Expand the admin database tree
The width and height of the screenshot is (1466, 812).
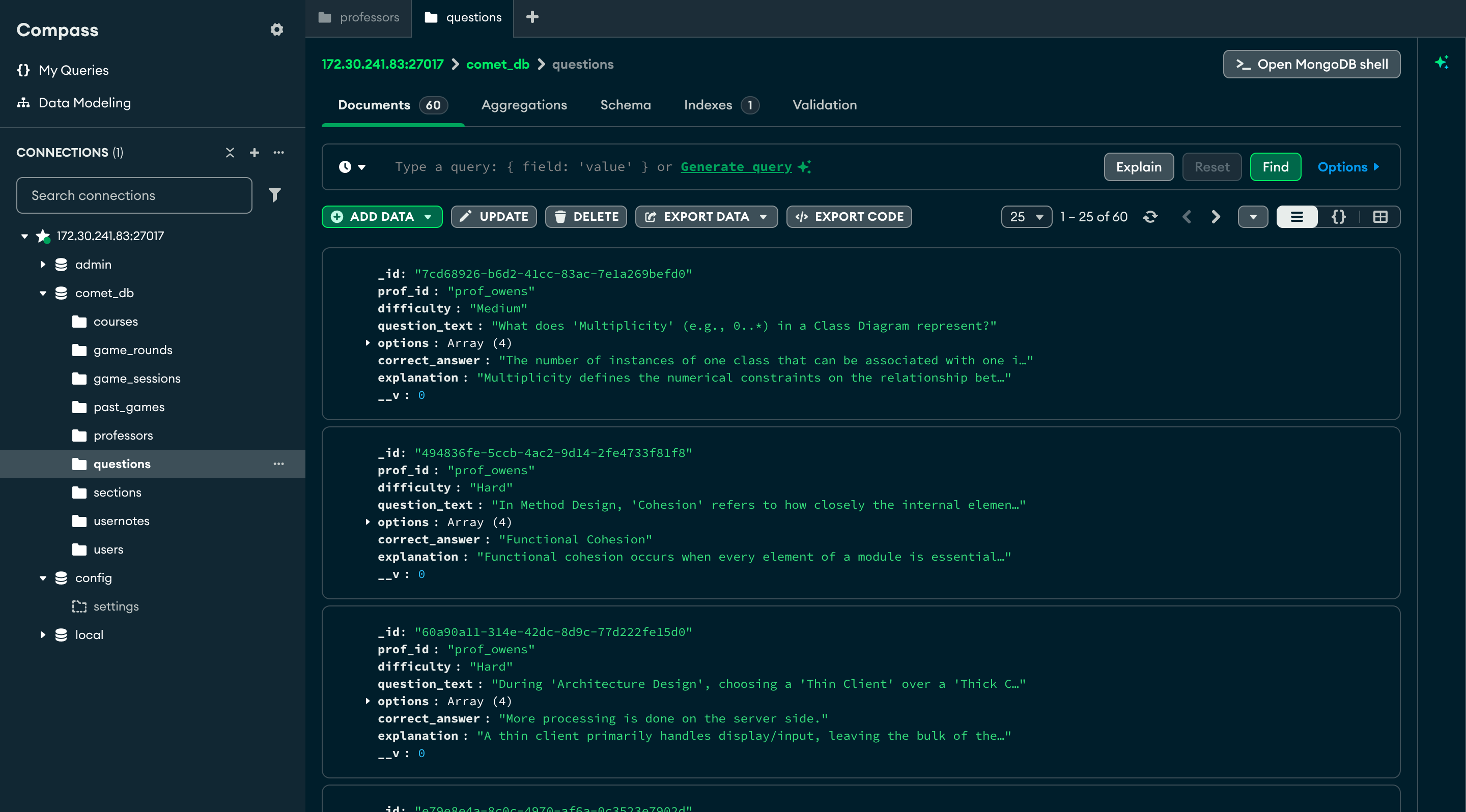click(43, 265)
